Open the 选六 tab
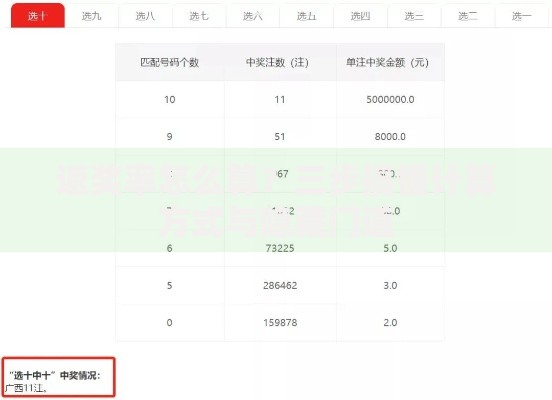This screenshot has width=552, height=400. pos(253,16)
